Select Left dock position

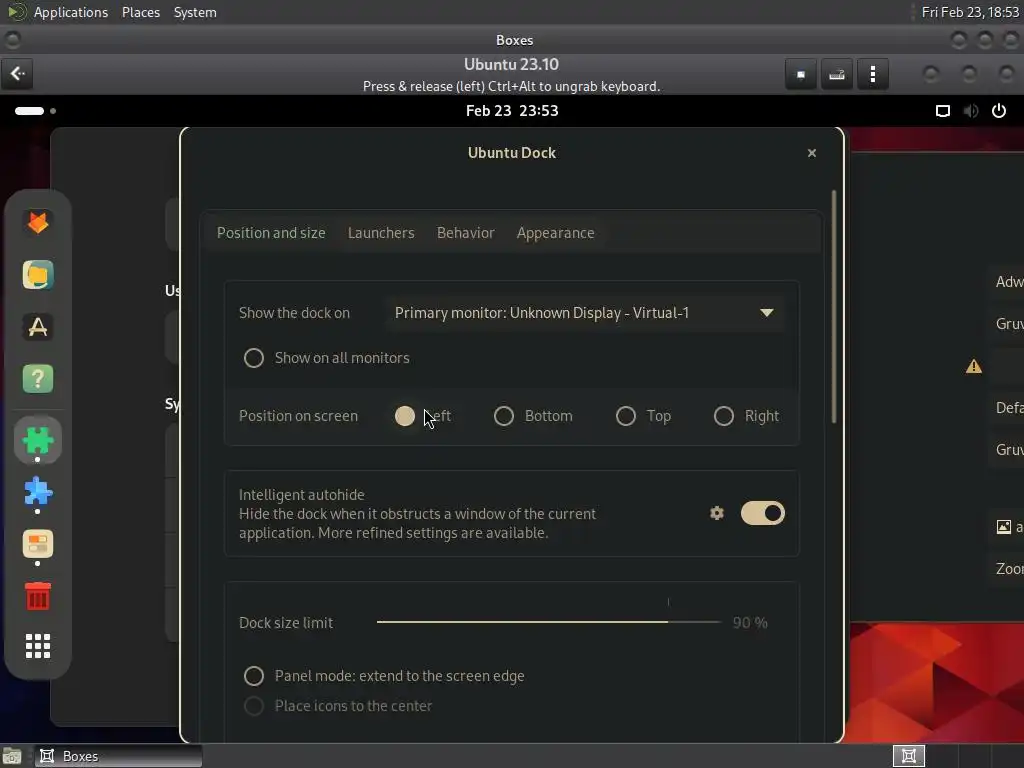coord(405,416)
